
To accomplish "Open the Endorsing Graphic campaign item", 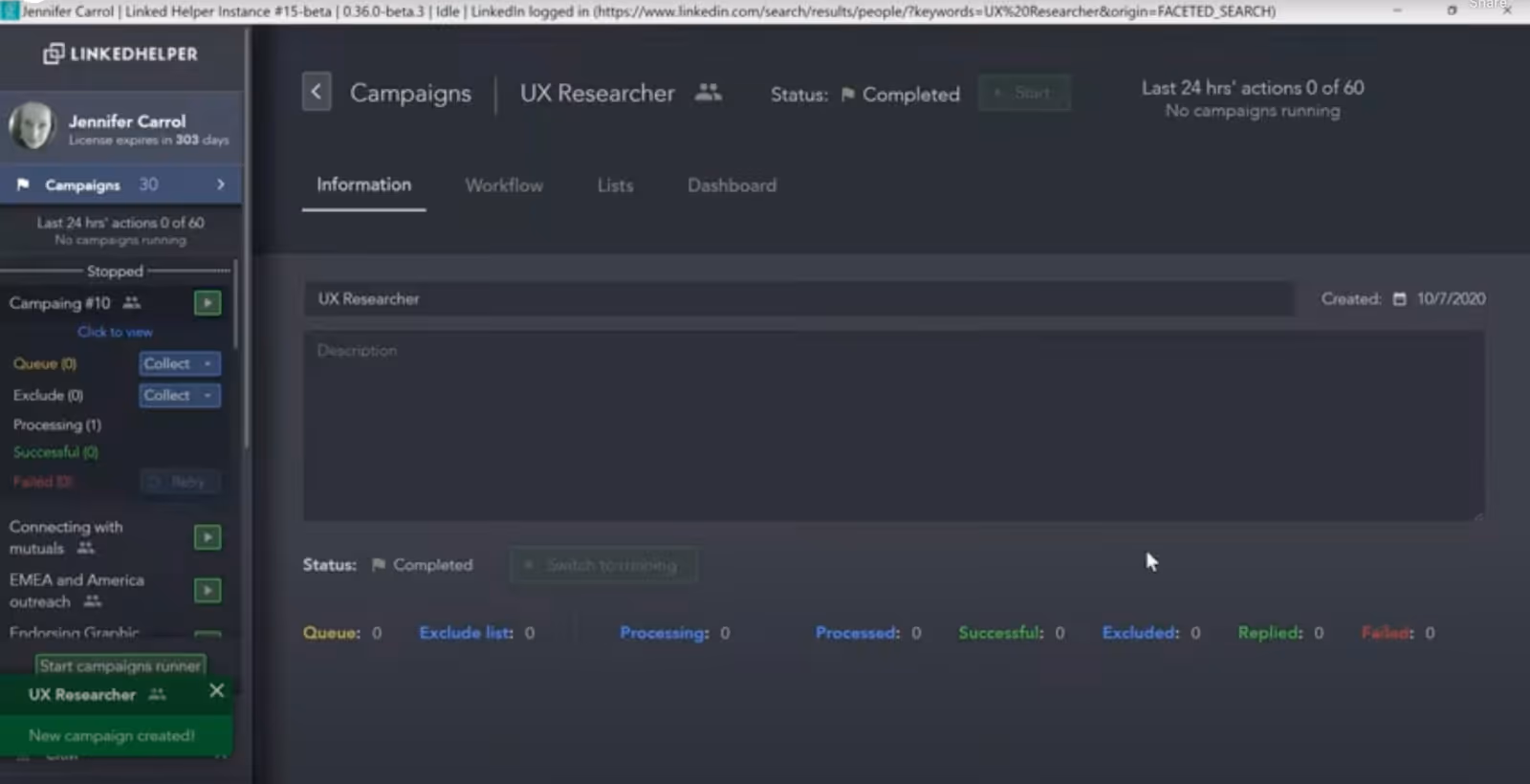I will click(x=75, y=632).
